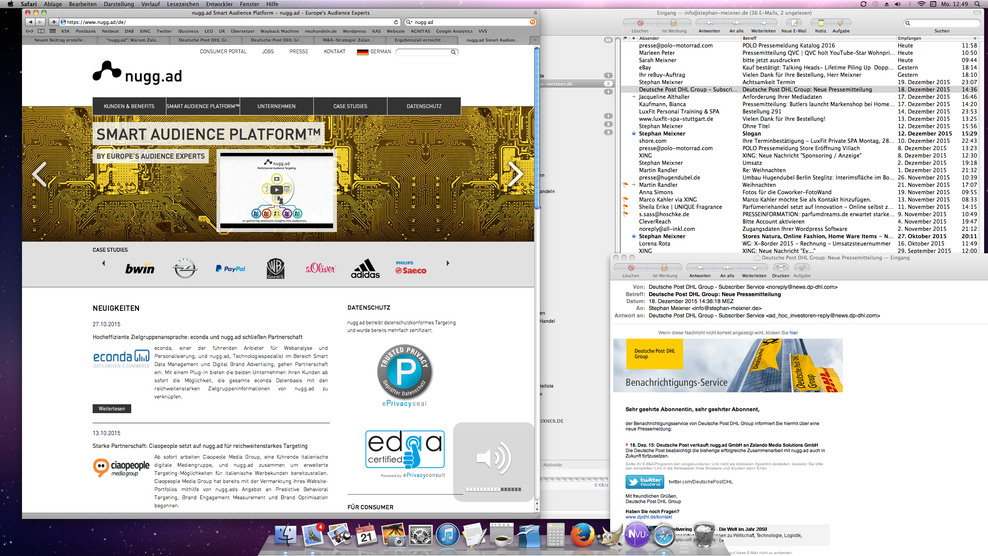Open iTunes from the Dock
This screenshot has height=556, width=988.
click(x=447, y=535)
